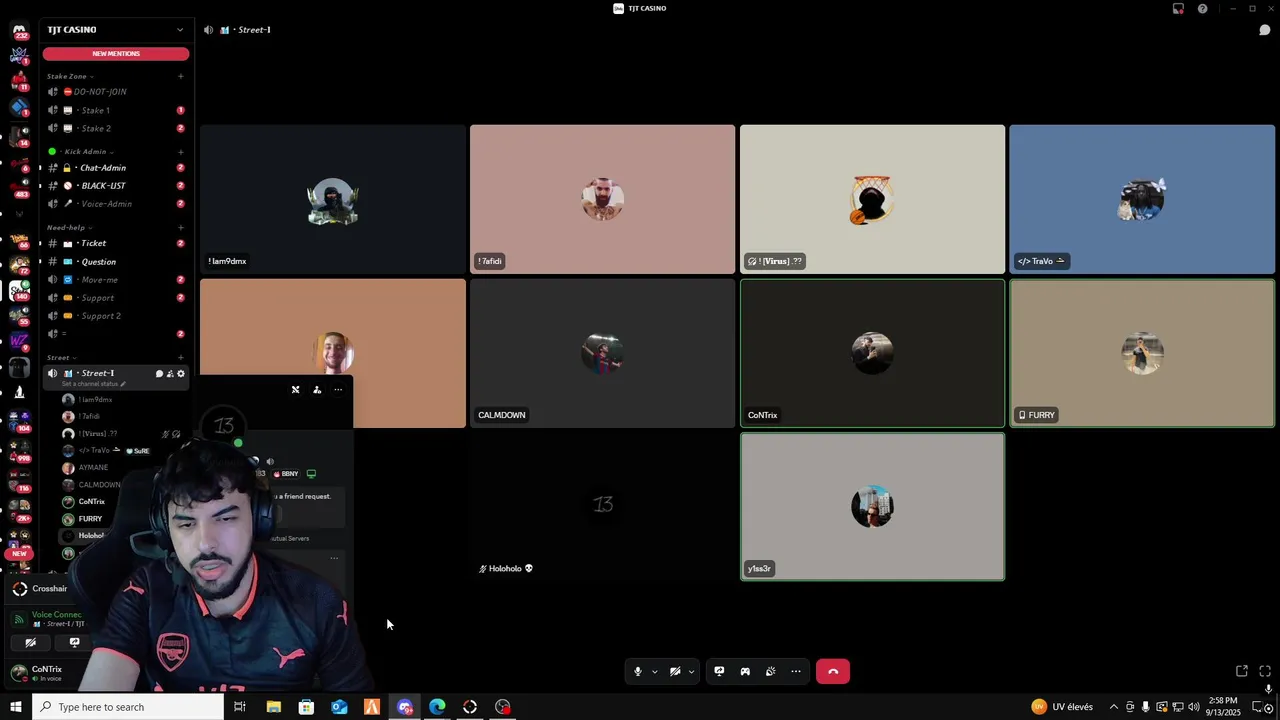This screenshot has width=1280, height=720.
Task: Collapse the Kick Admin category
Action: point(88,152)
